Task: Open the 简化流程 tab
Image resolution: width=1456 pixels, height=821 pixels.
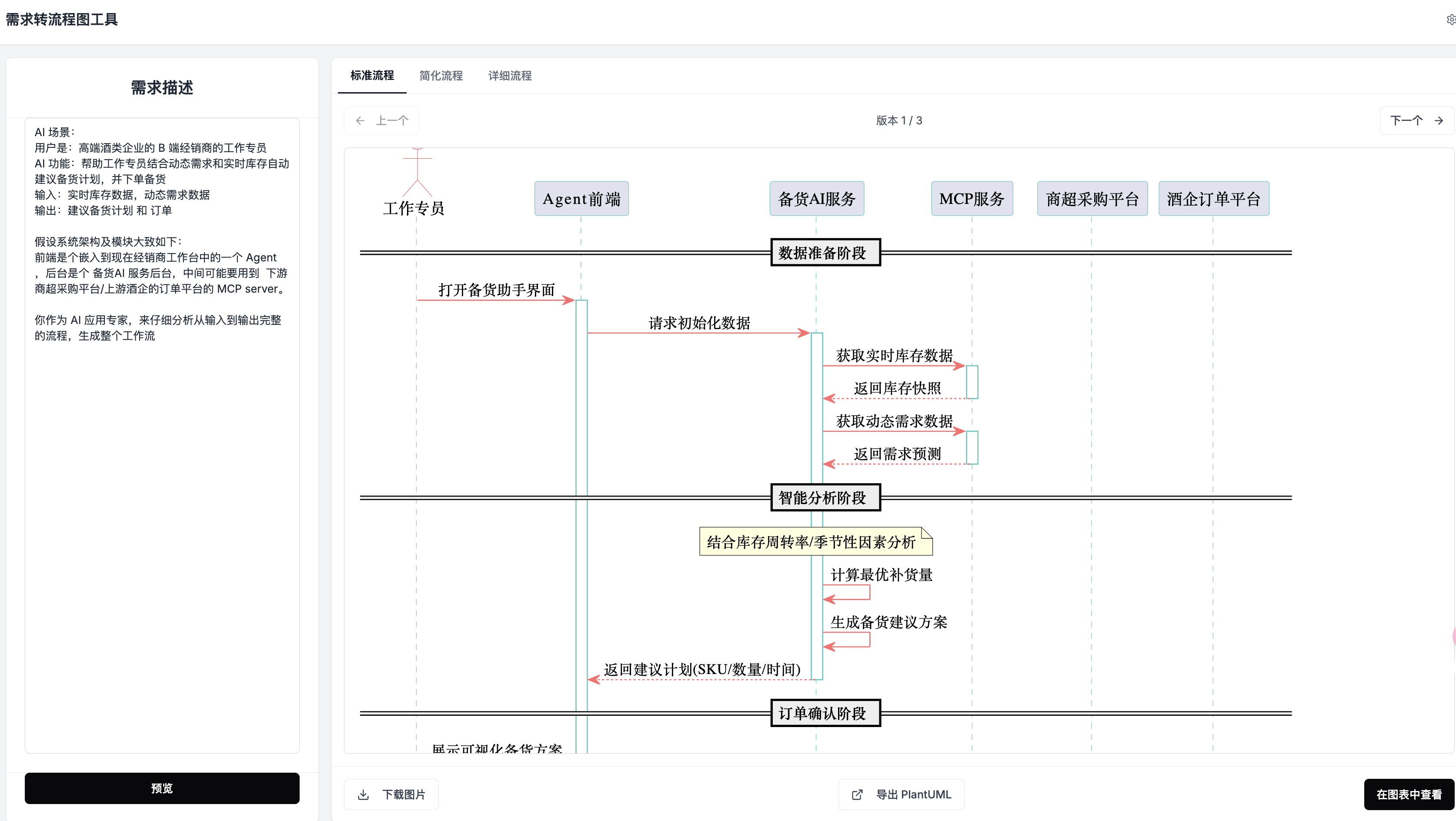Action: click(441, 75)
